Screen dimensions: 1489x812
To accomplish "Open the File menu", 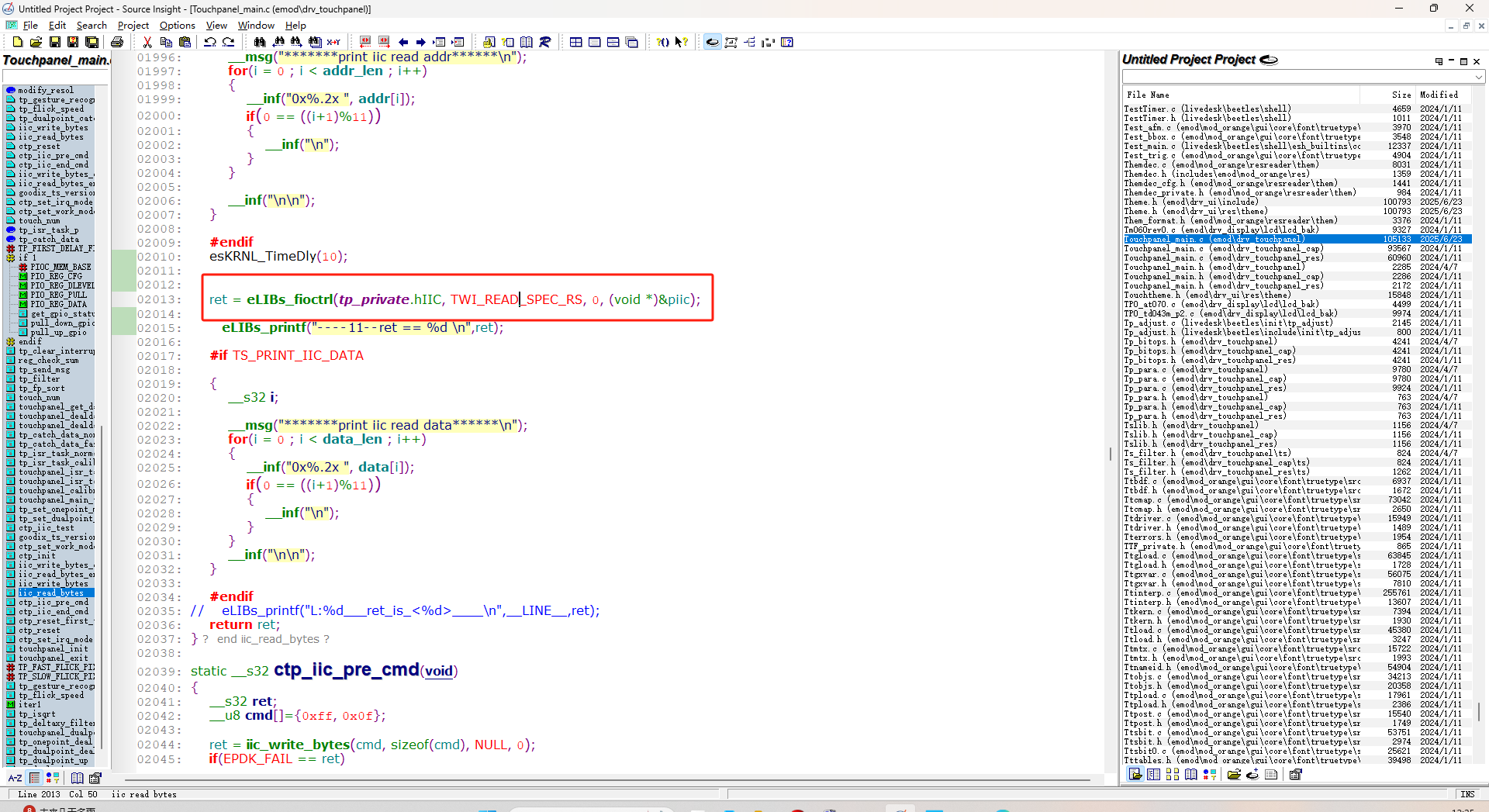I will click(x=30, y=26).
